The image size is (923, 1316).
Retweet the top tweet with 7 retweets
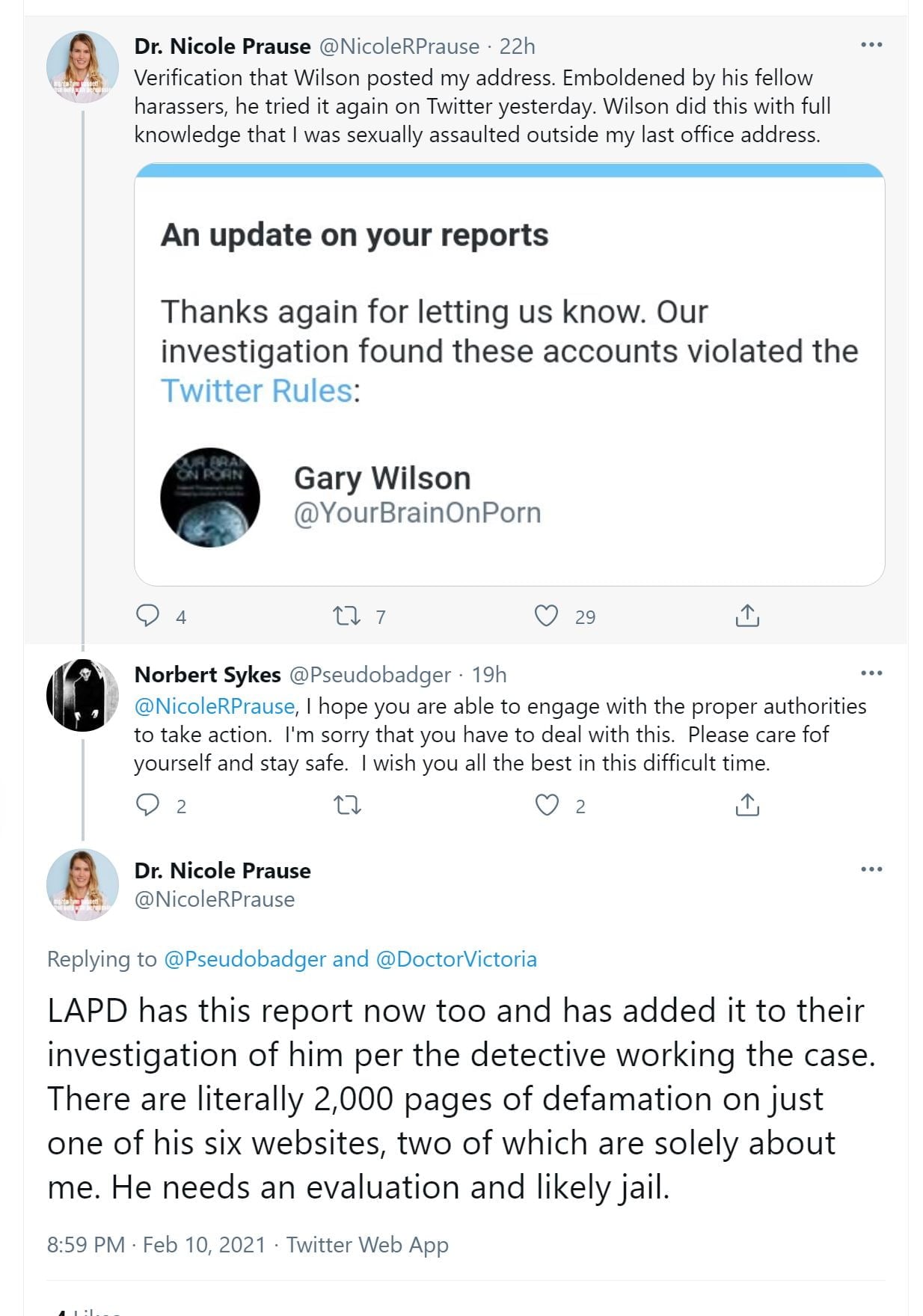(x=346, y=616)
